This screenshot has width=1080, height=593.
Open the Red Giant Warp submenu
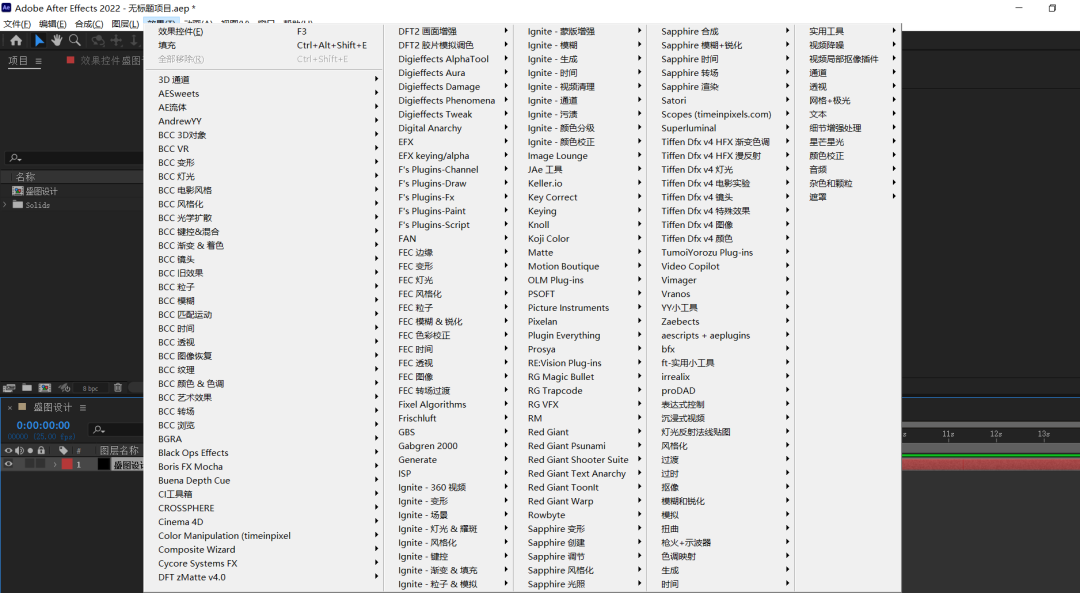580,501
